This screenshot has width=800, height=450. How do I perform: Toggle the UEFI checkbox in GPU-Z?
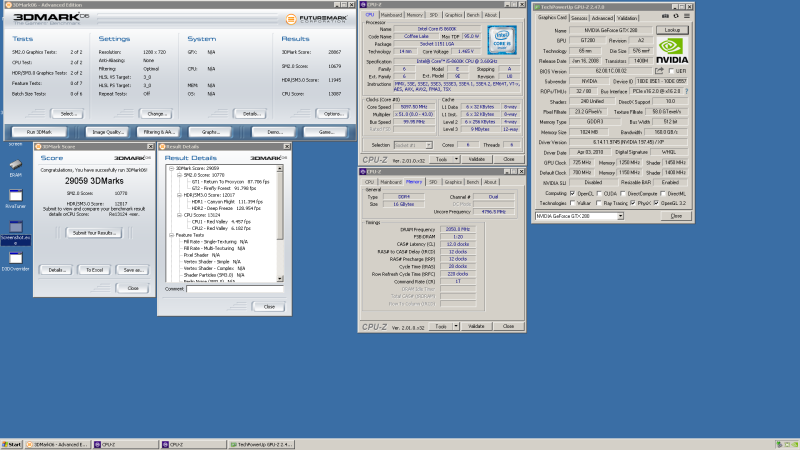[671, 71]
